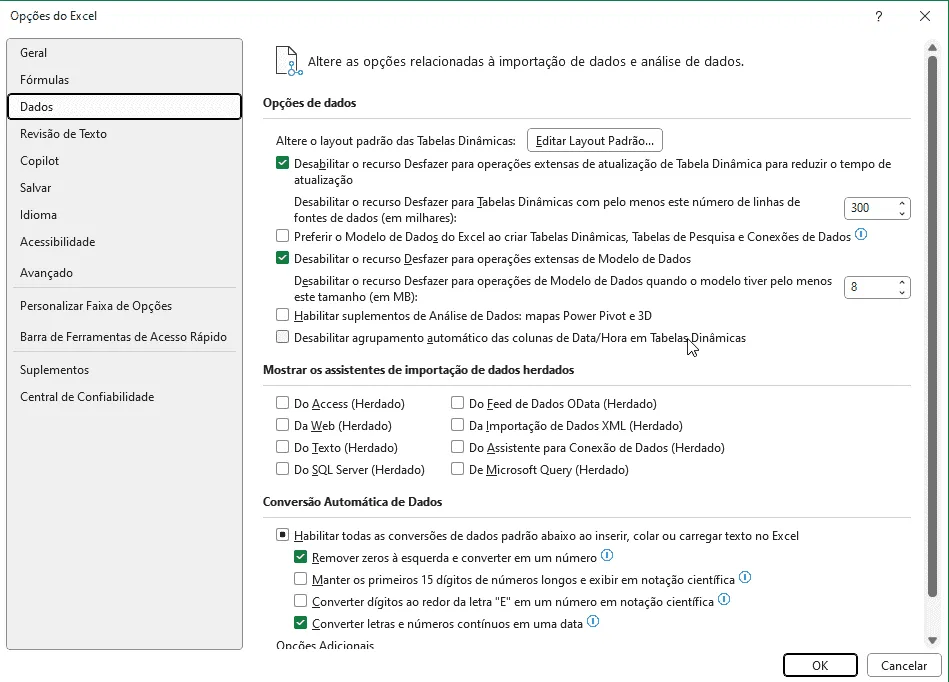Uncheck Remover zeros à esquerda checkbox
This screenshot has width=949, height=682.
click(300, 557)
